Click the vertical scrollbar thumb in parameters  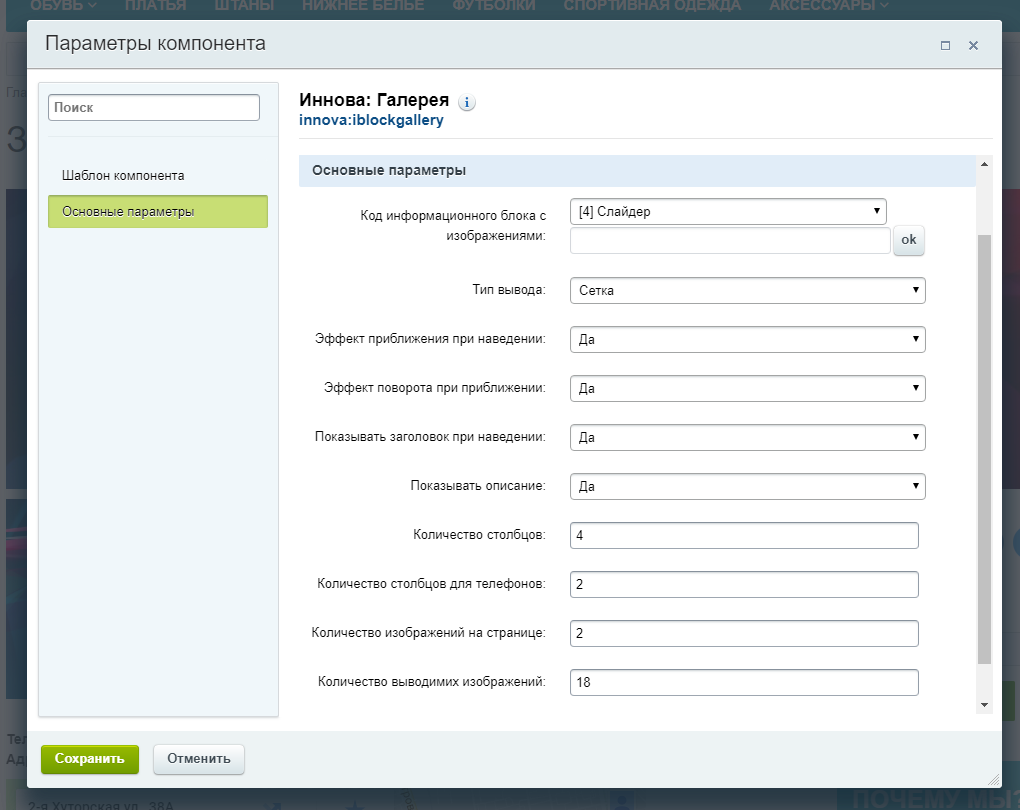(984, 450)
